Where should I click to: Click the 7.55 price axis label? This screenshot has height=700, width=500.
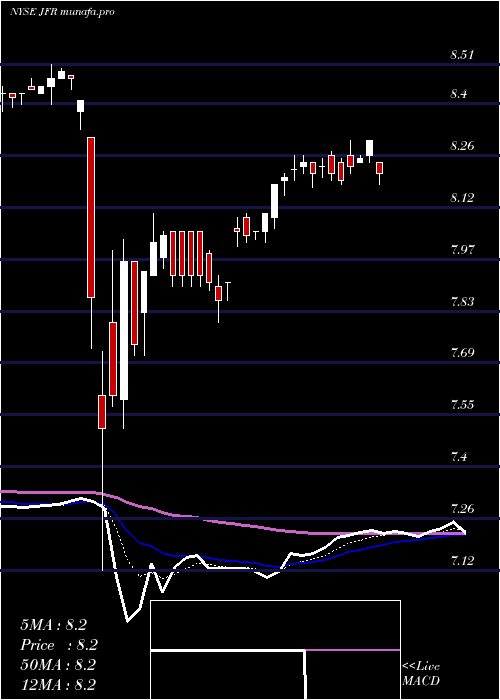pos(462,405)
